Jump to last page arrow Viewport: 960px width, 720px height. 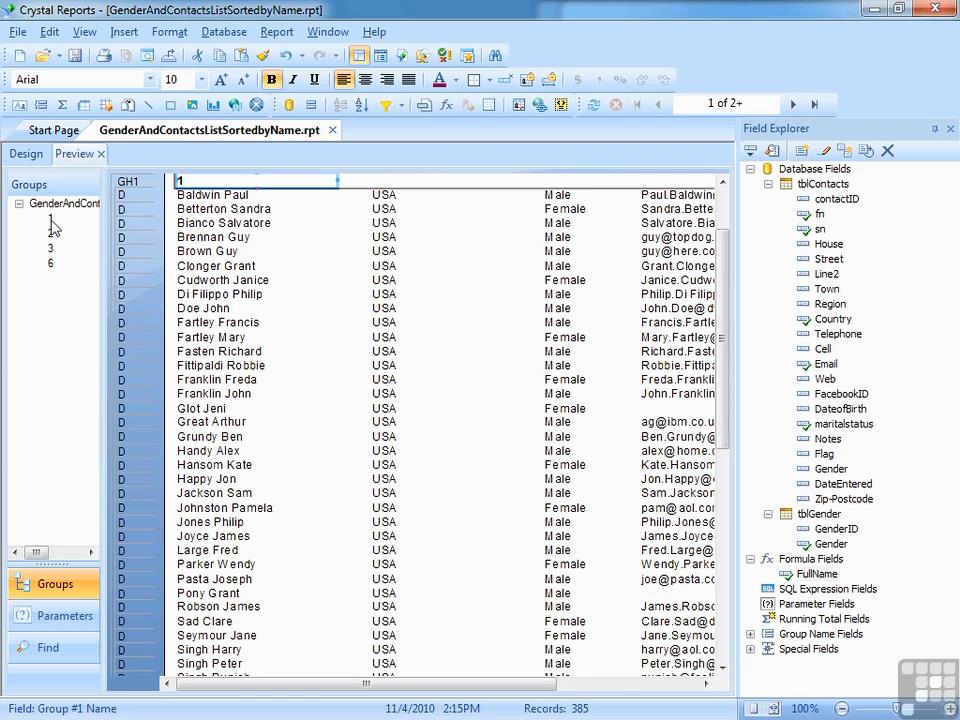point(814,105)
